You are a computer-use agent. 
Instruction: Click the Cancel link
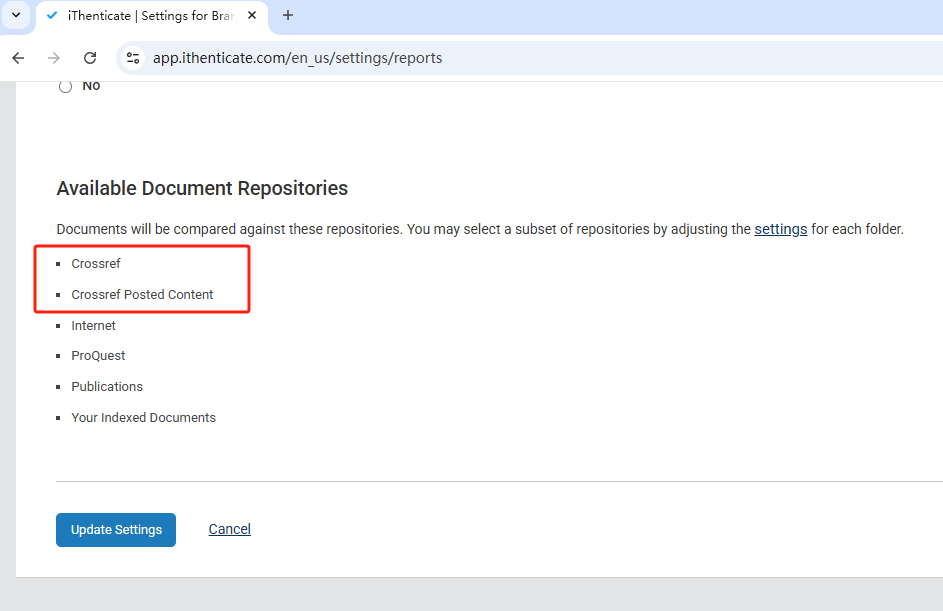[230, 529]
